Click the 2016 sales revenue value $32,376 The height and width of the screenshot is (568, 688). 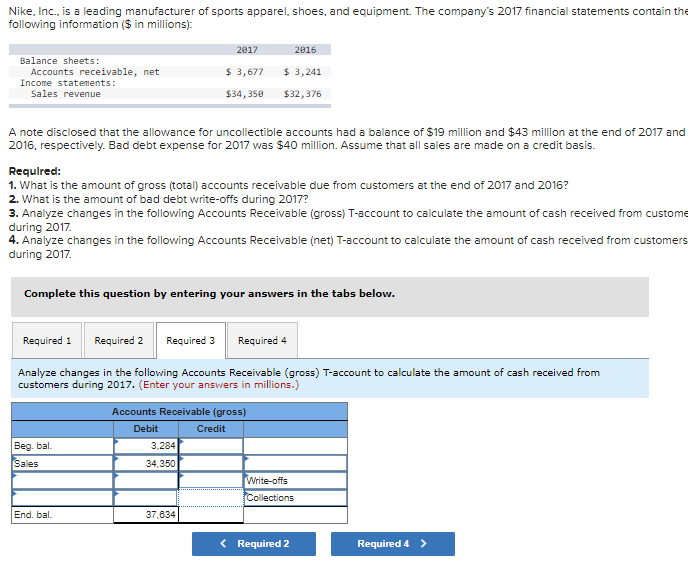[302, 94]
